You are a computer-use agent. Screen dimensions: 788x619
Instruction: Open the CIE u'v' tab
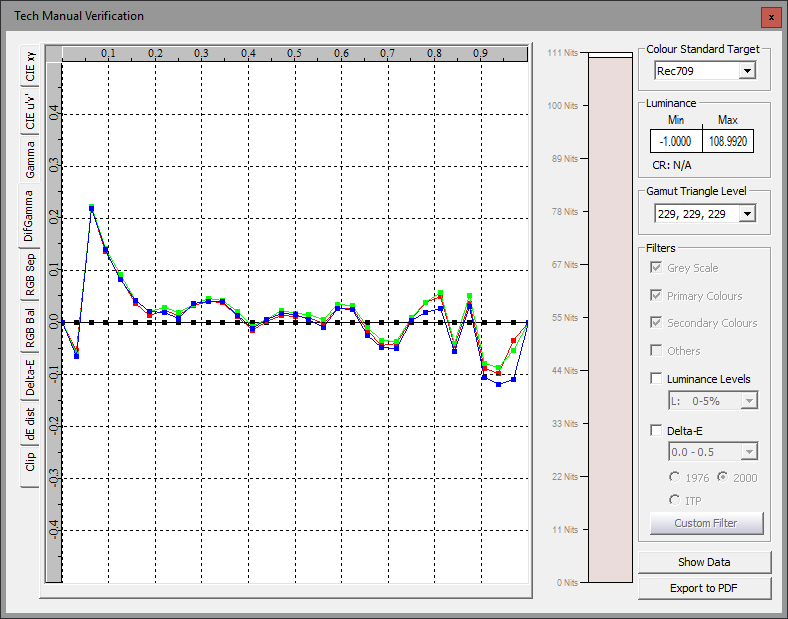[x=30, y=112]
